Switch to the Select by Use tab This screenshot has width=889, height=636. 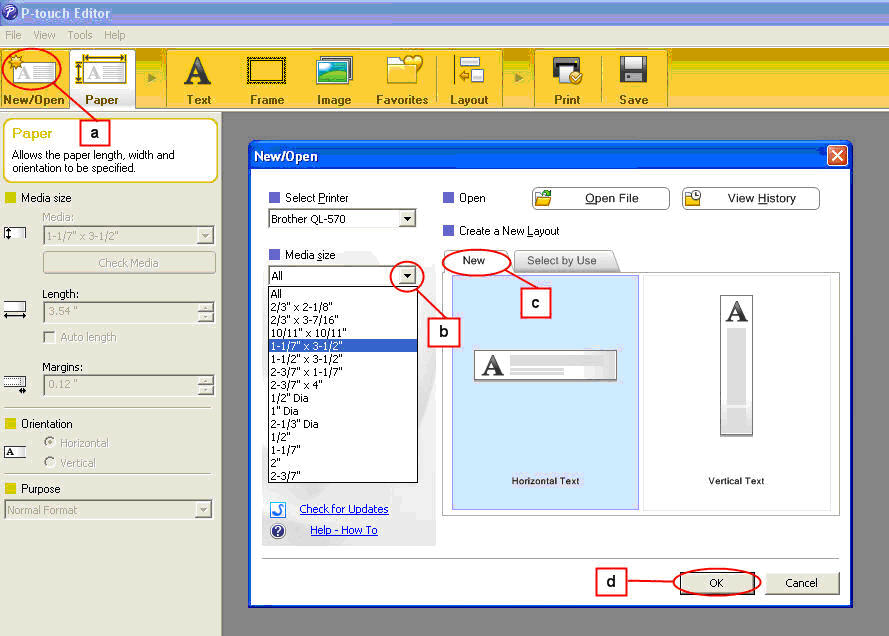[562, 260]
